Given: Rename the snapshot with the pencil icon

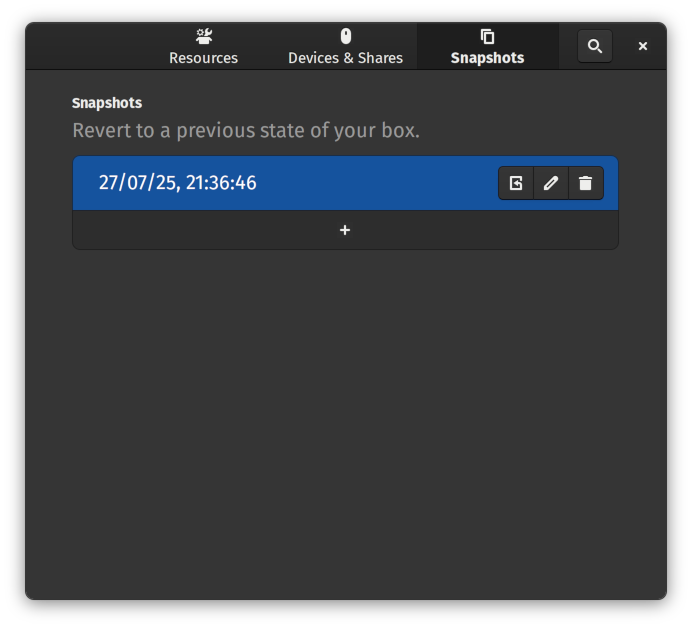Looking at the screenshot, I should 551,183.
